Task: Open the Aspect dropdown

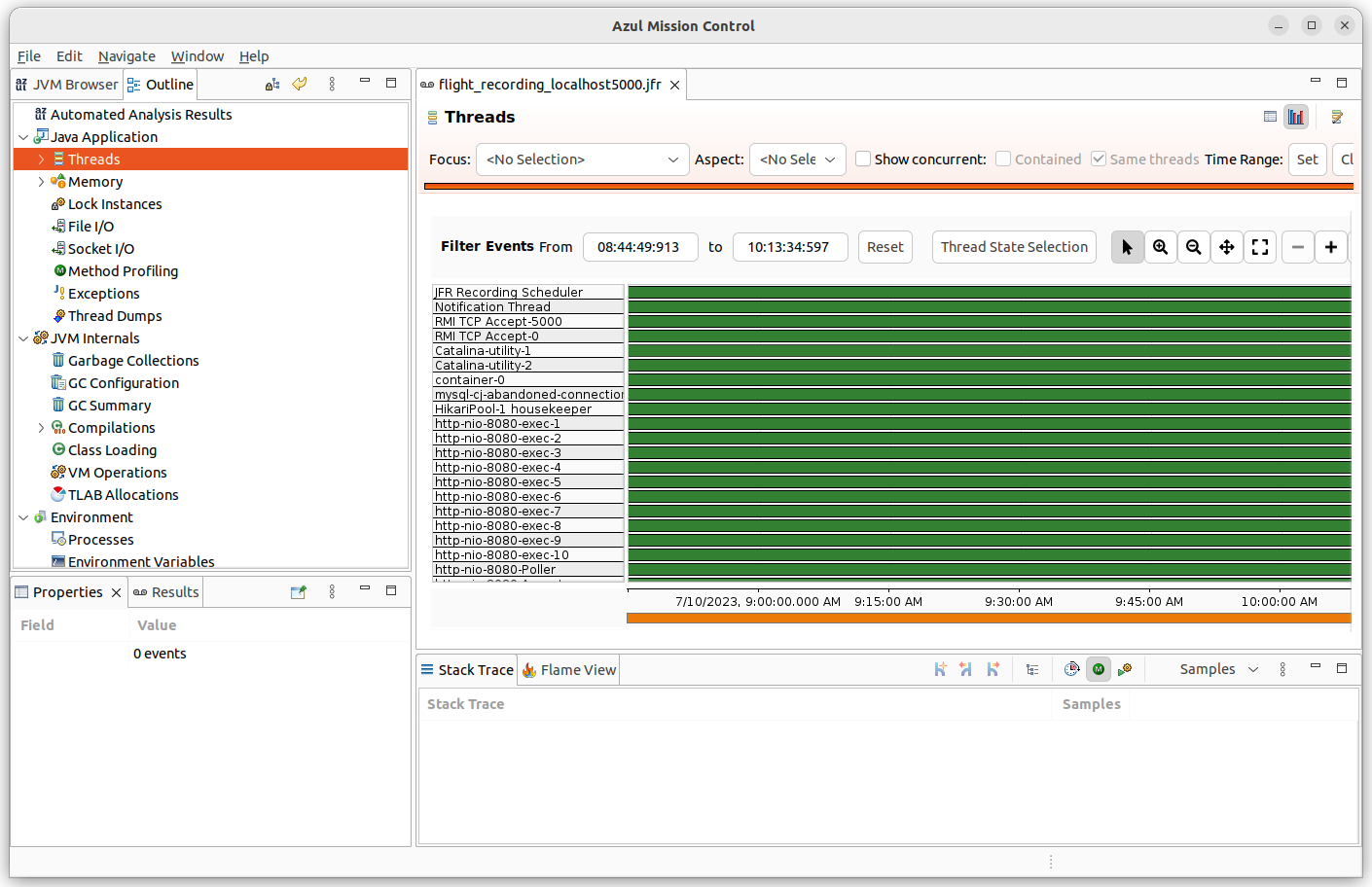Action: pos(797,160)
